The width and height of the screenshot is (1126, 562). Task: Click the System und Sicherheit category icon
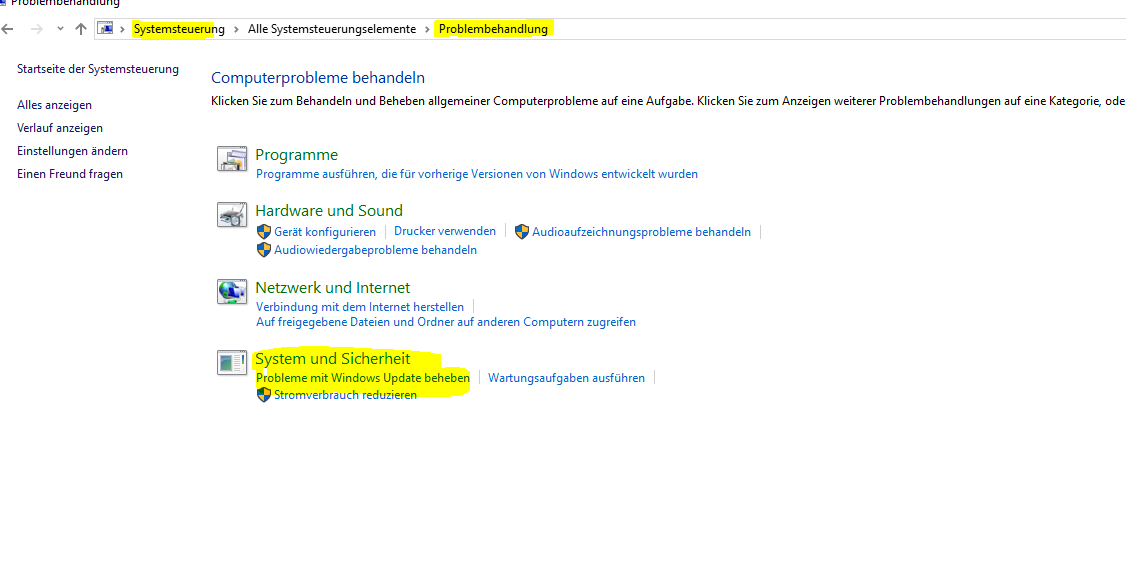click(232, 362)
